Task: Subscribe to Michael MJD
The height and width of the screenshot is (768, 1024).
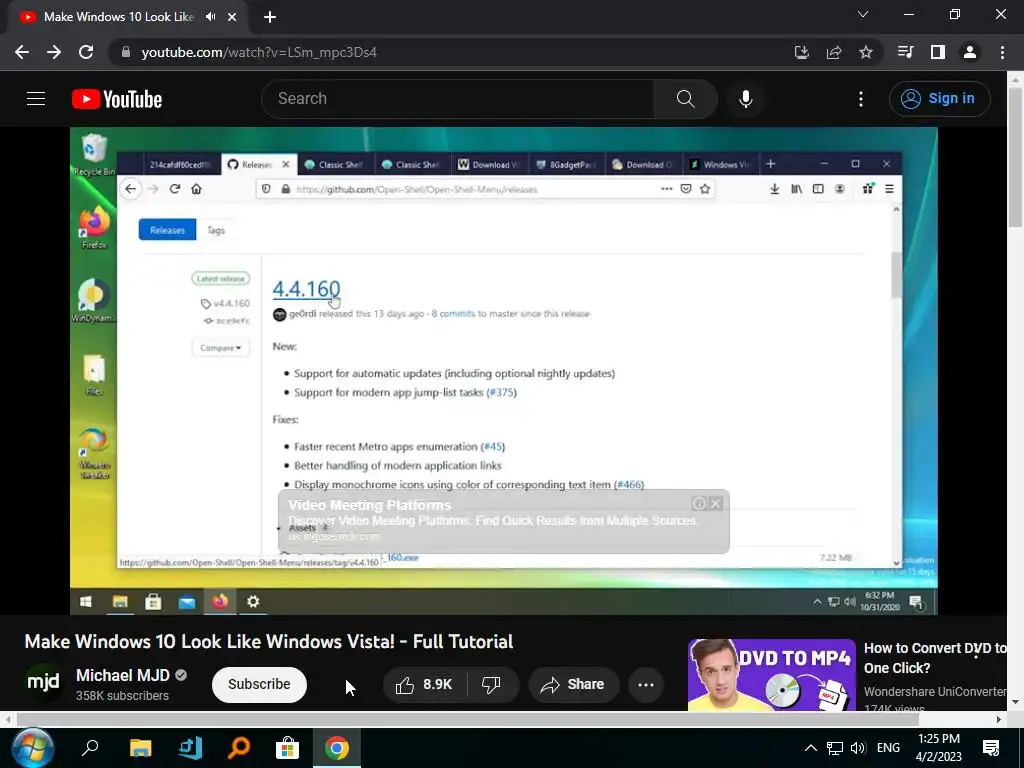Action: tap(259, 684)
